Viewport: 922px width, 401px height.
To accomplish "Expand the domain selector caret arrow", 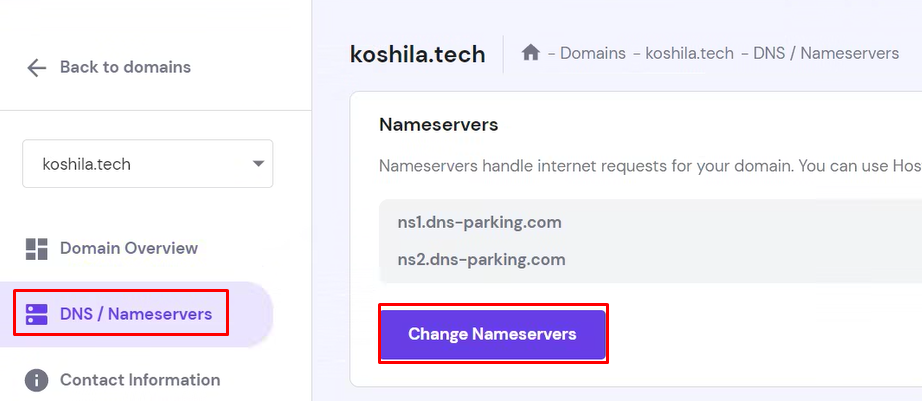I will [x=258, y=164].
